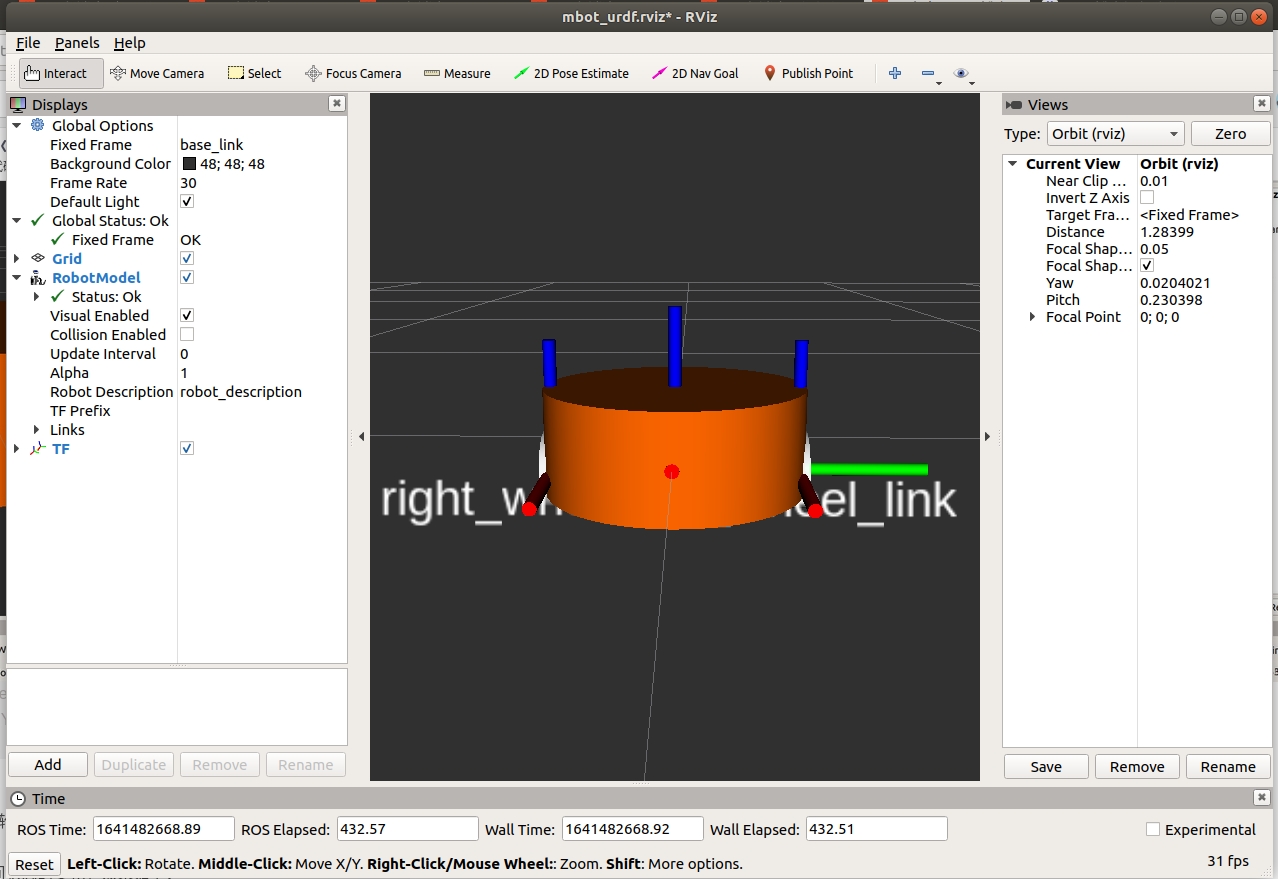This screenshot has width=1278, height=879.
Task: Toggle the Experimental checkbox
Action: tap(1153, 829)
